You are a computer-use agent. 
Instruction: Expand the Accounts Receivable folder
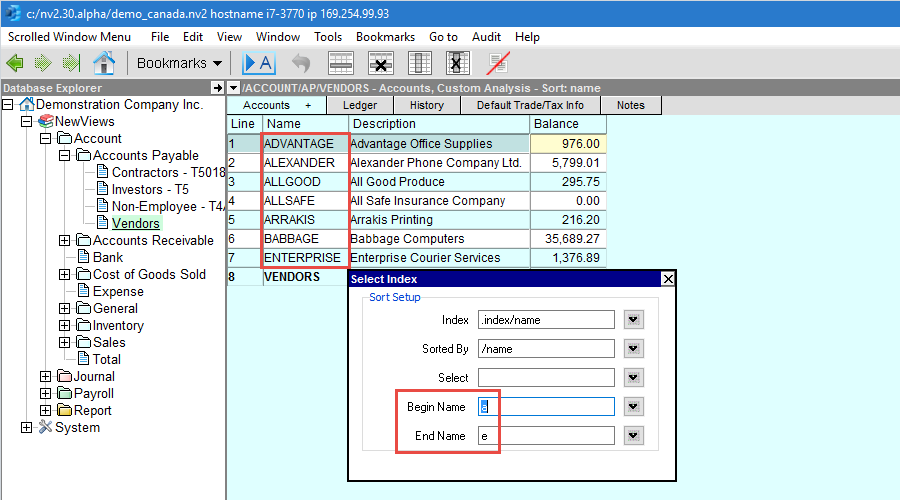point(65,240)
